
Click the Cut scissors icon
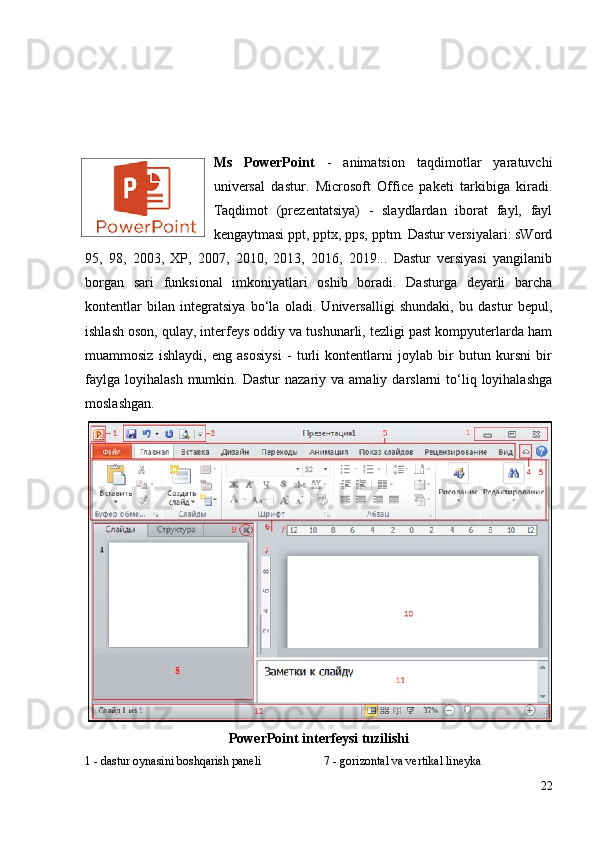click(x=141, y=469)
